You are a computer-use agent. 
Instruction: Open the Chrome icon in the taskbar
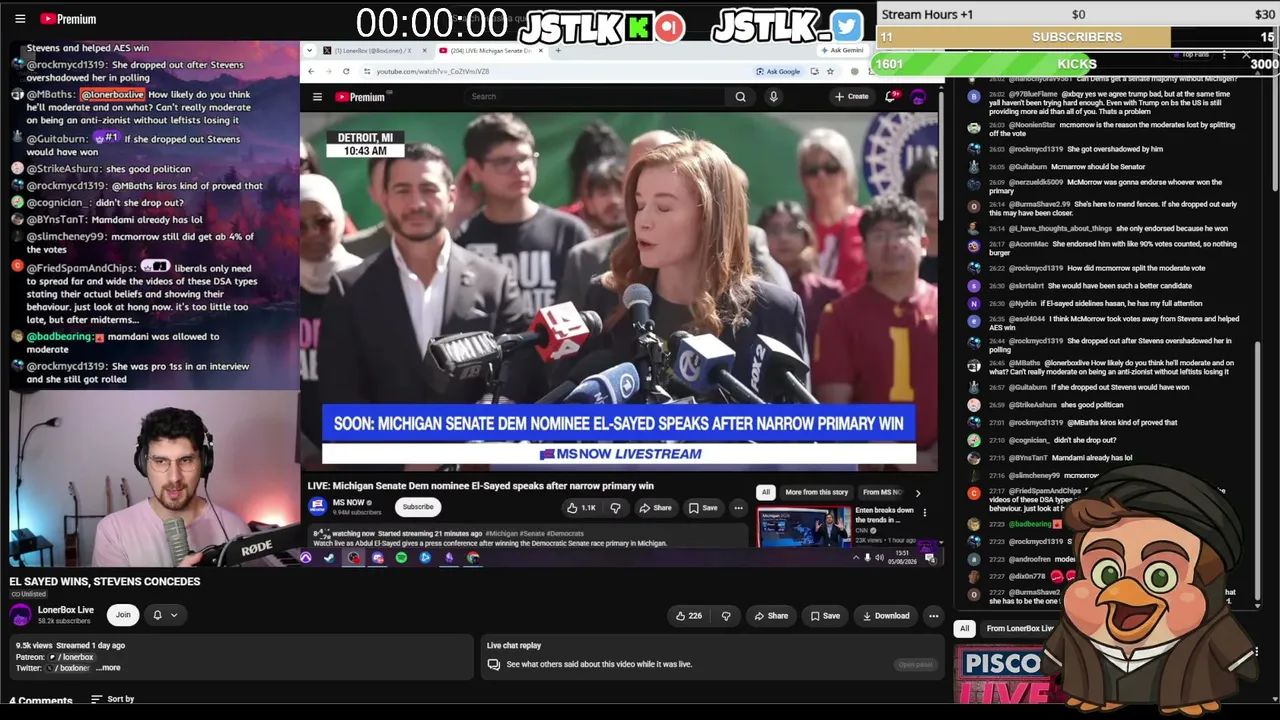pos(473,558)
